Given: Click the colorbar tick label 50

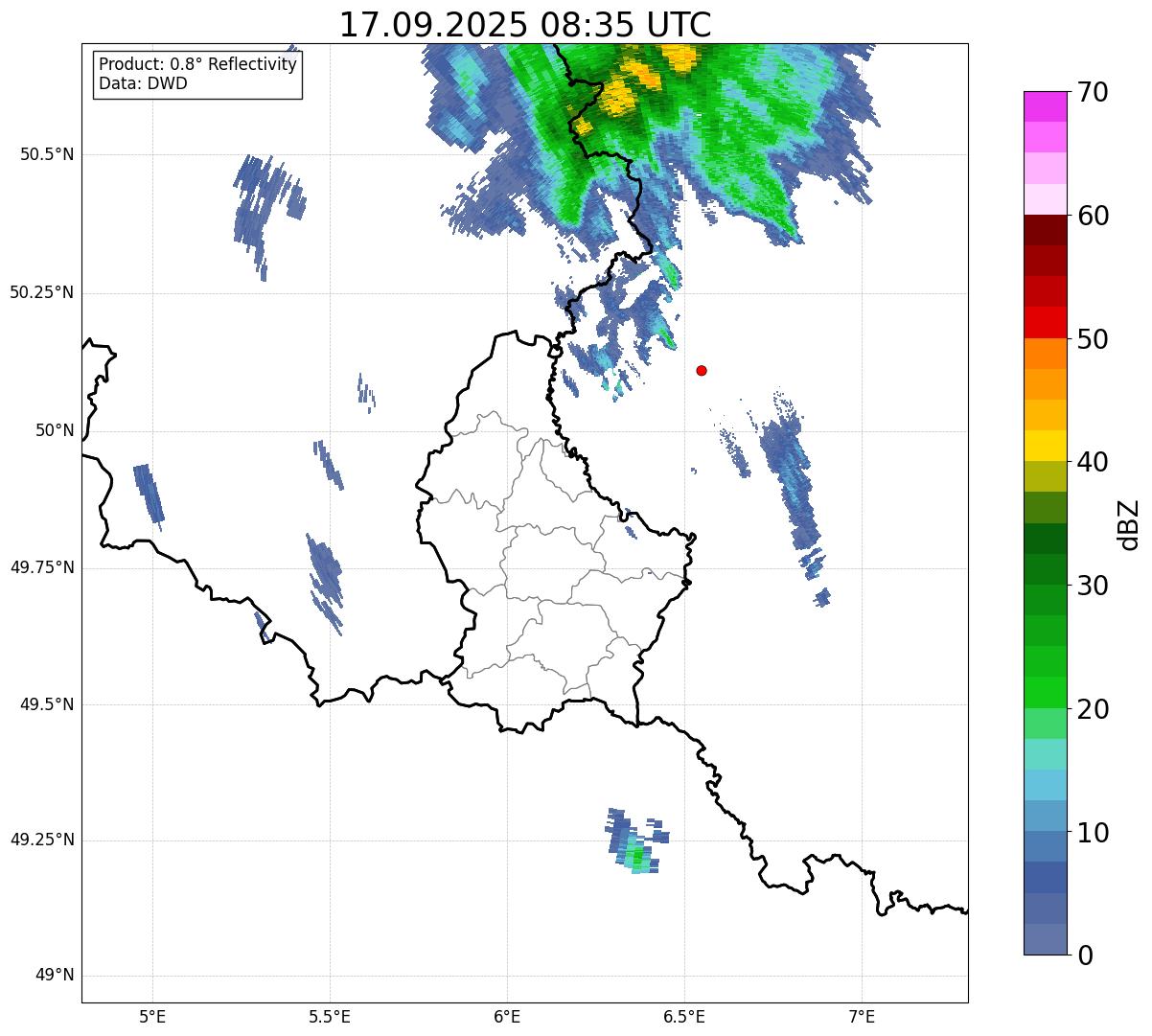Looking at the screenshot, I should (1093, 339).
